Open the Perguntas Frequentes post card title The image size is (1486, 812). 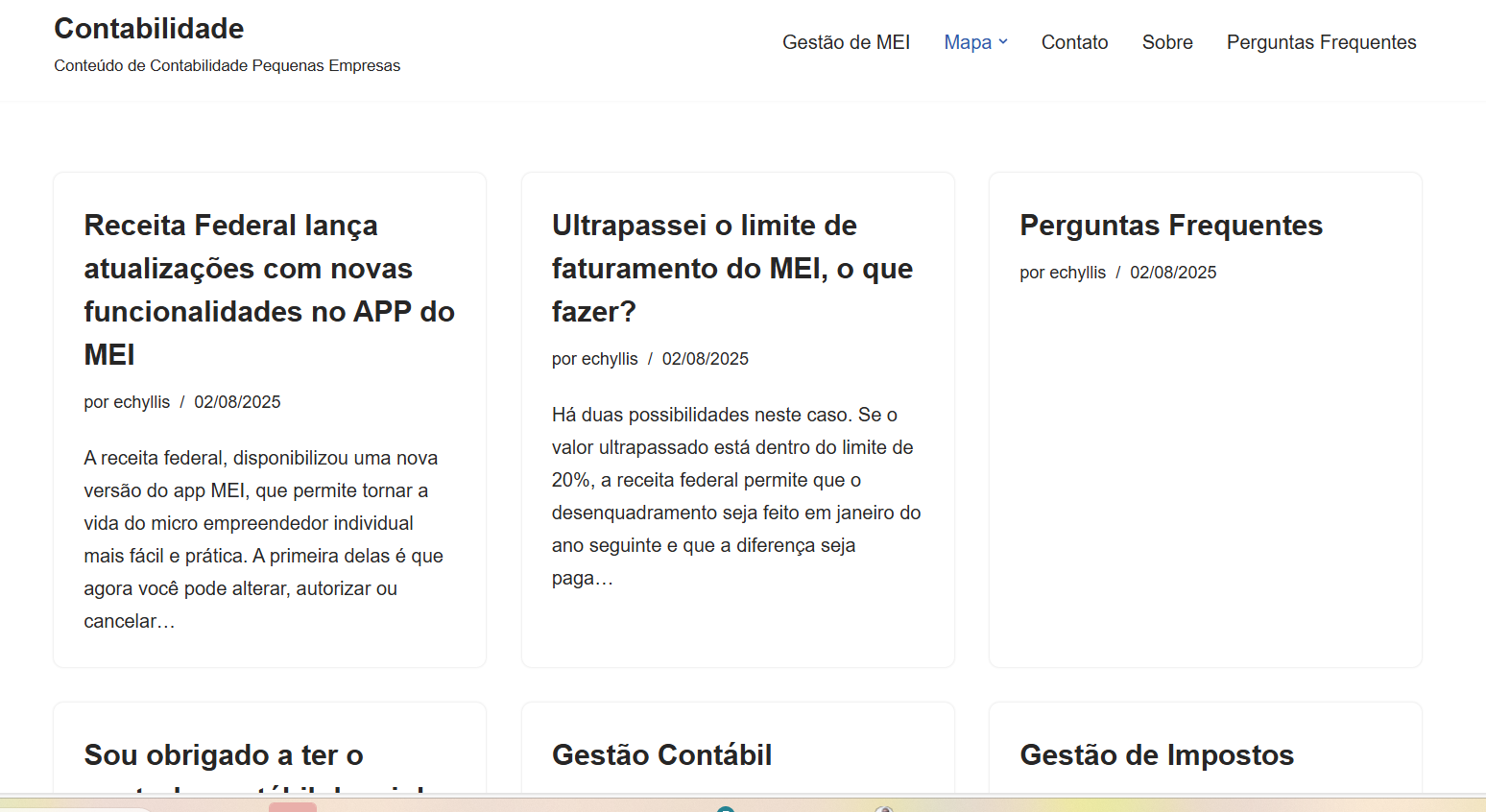(x=1171, y=226)
